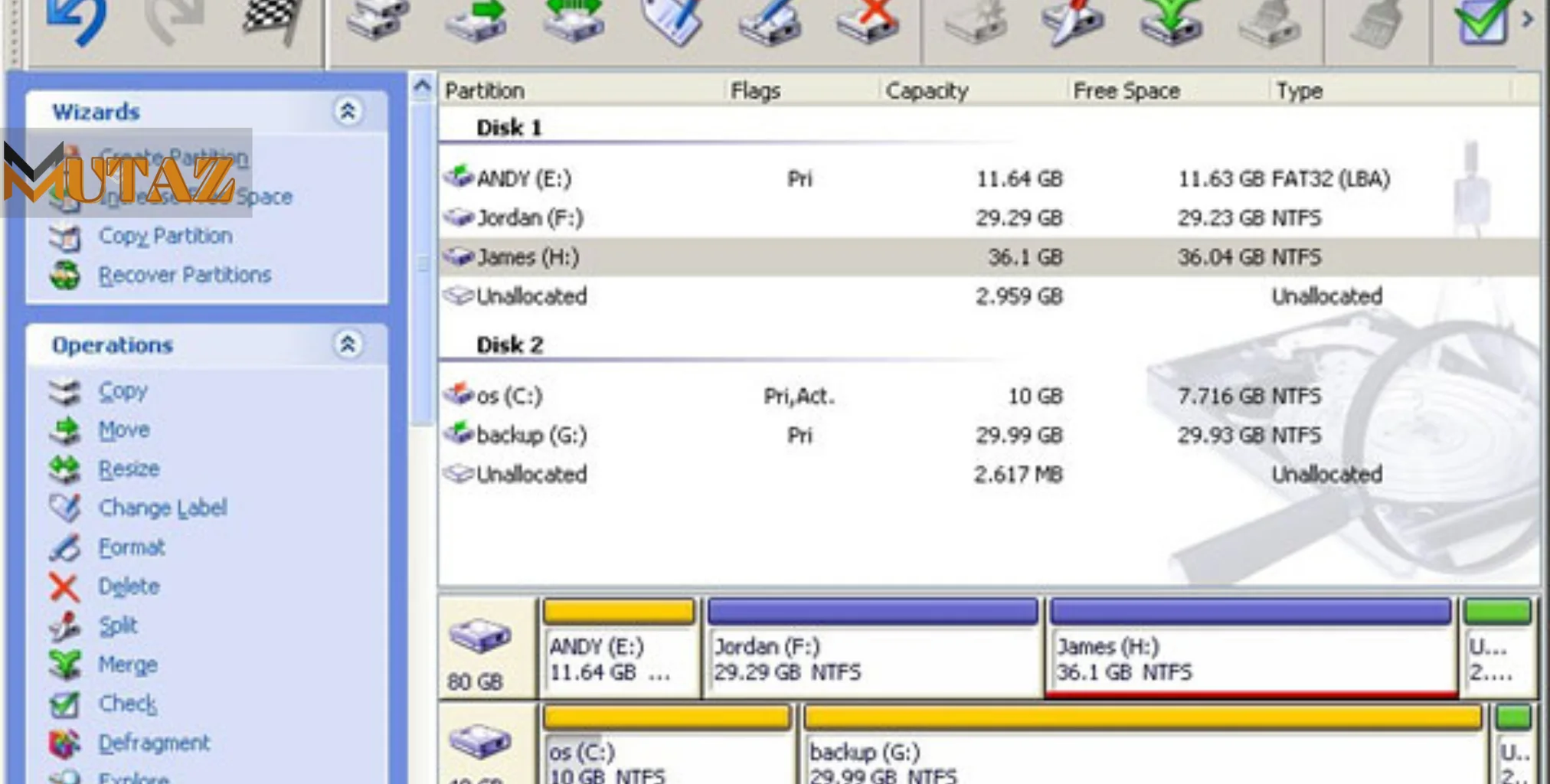The image size is (1550, 784).
Task: Choose the Format operation link
Action: click(x=132, y=547)
